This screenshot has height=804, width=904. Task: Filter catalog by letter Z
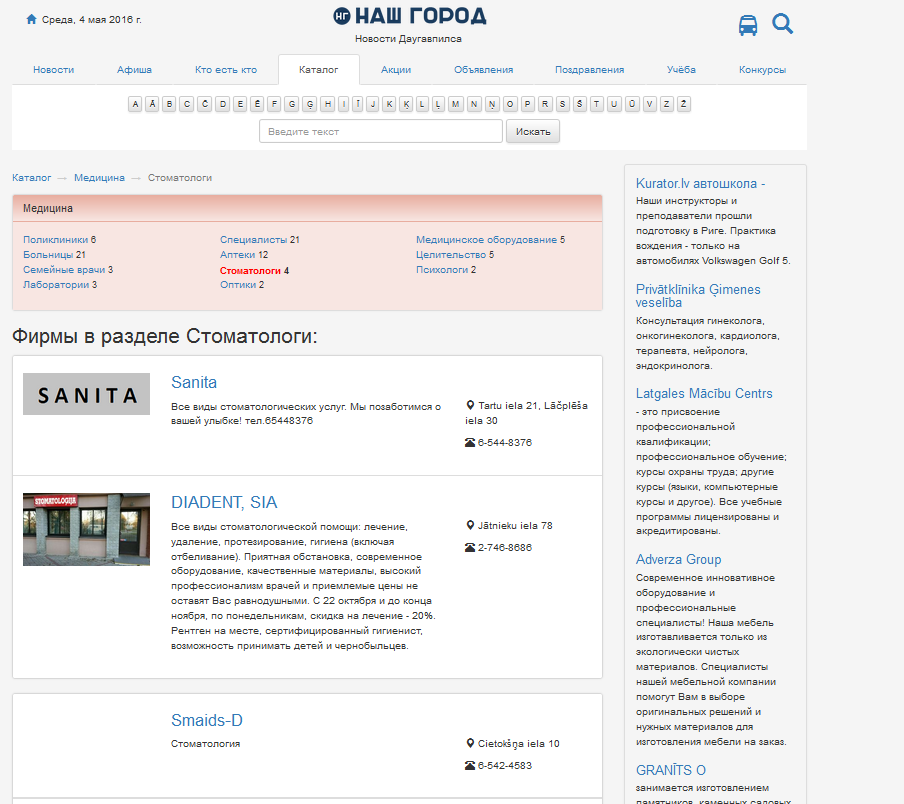667,103
